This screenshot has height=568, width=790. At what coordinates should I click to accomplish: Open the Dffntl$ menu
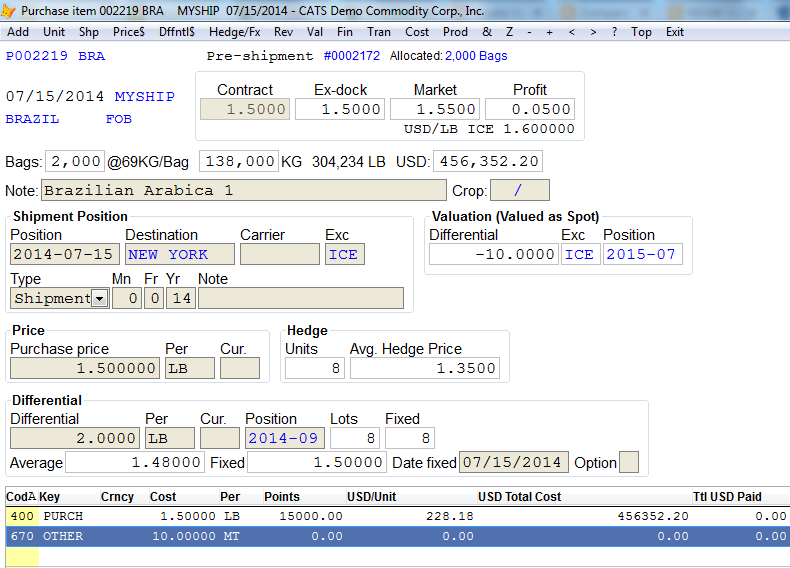point(176,32)
